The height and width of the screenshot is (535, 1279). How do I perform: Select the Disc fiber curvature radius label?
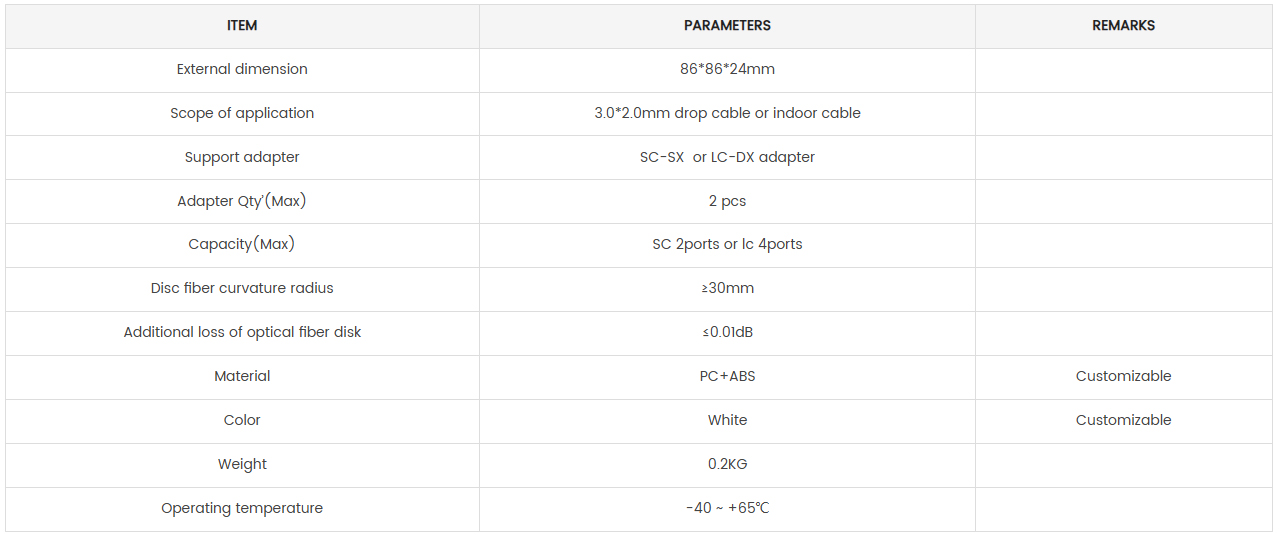pos(242,288)
